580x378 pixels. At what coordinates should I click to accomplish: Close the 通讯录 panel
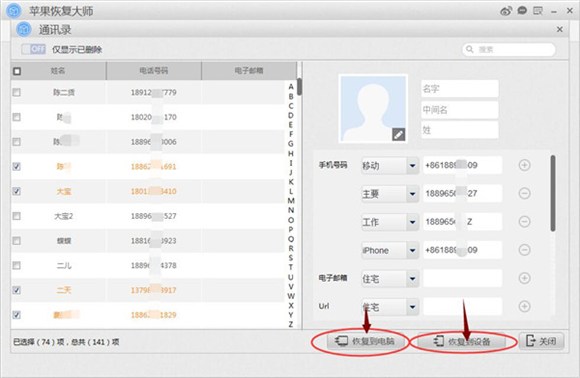coord(560,29)
